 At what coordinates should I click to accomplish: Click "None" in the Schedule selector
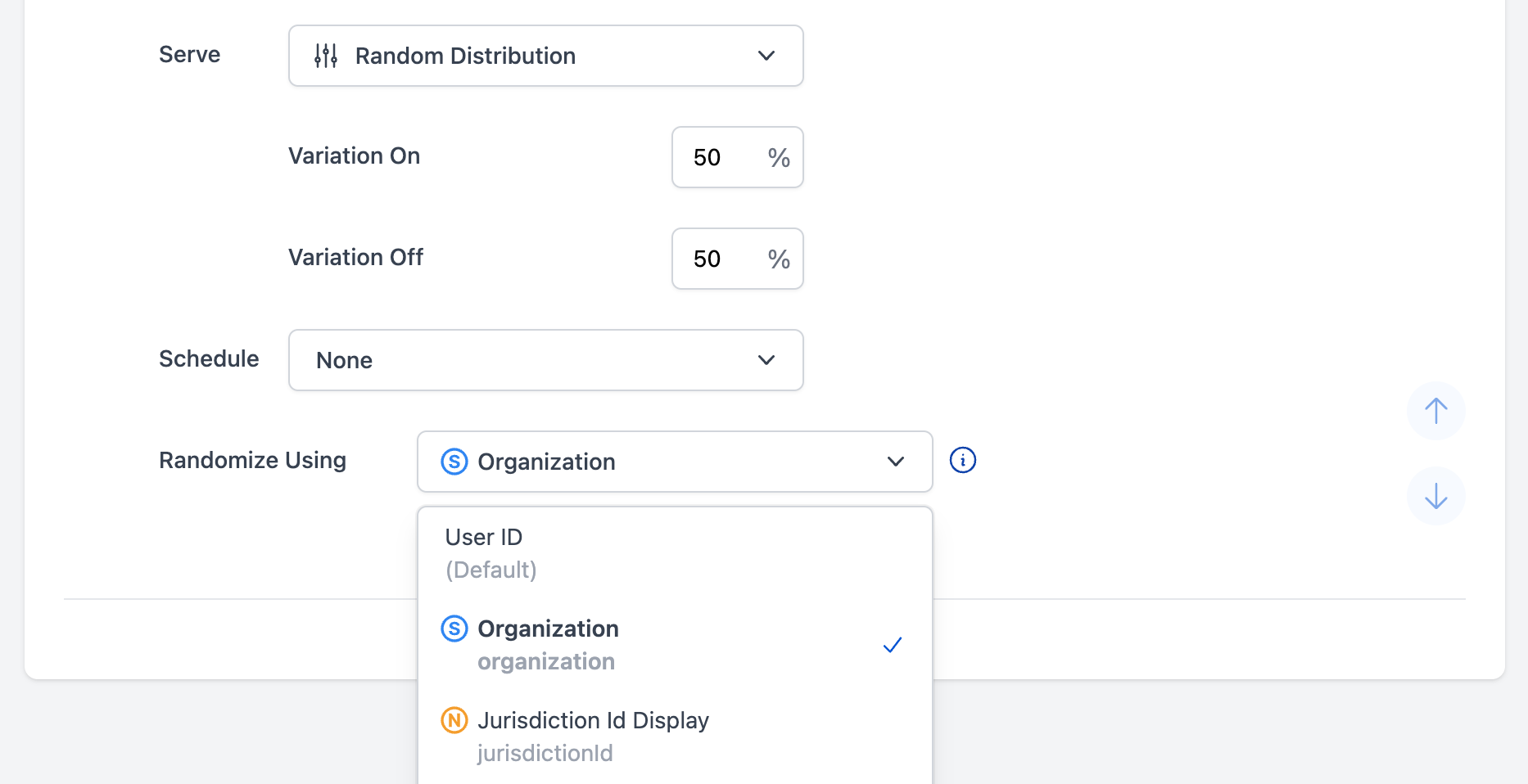344,360
